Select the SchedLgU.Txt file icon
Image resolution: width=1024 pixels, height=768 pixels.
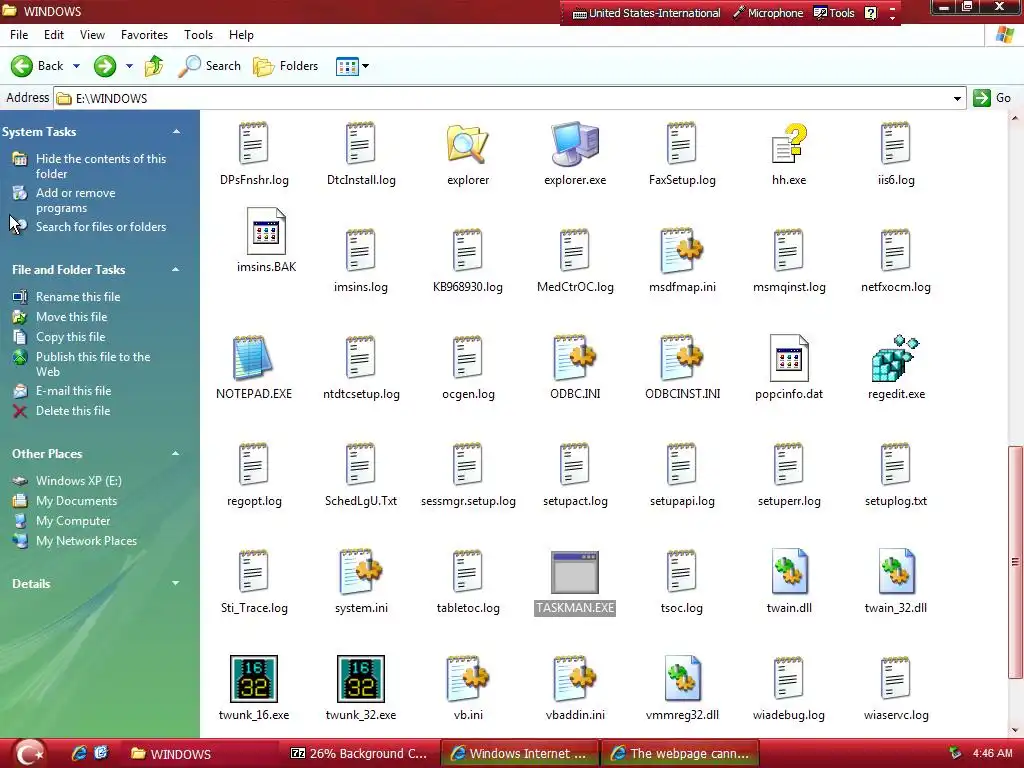[x=360, y=464]
